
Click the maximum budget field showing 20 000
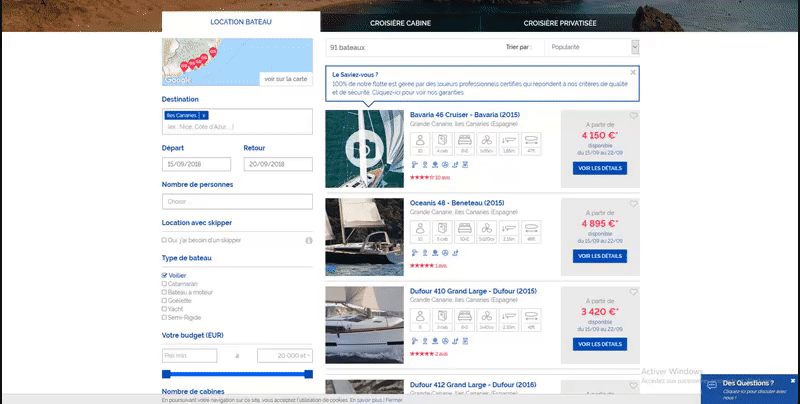pos(285,356)
